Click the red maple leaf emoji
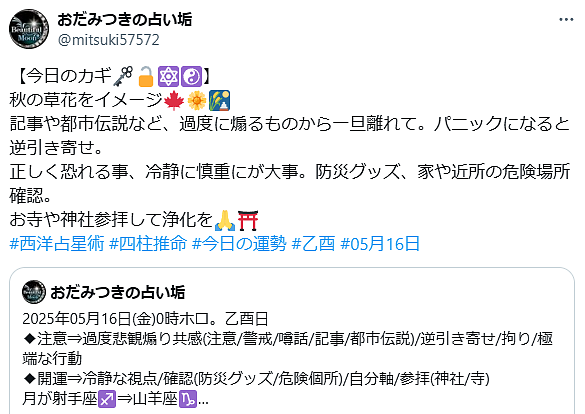Image resolution: width=585 pixels, height=414 pixels. pyautogui.click(x=174, y=100)
